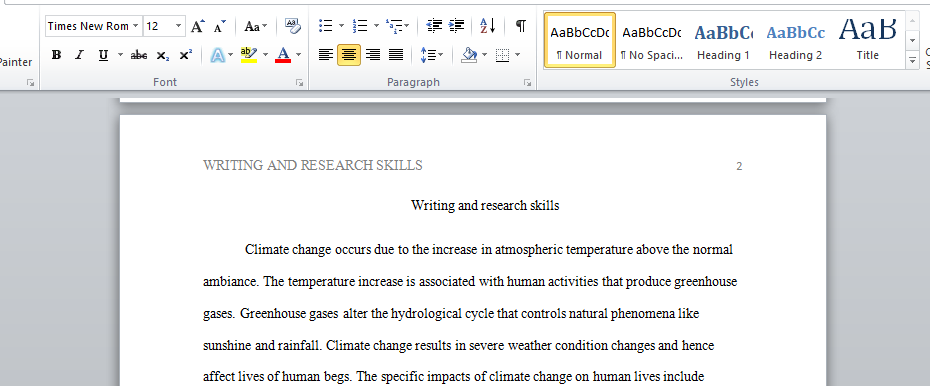Screen dimensions: 930x386
Task: Align text left
Action: tap(326, 55)
